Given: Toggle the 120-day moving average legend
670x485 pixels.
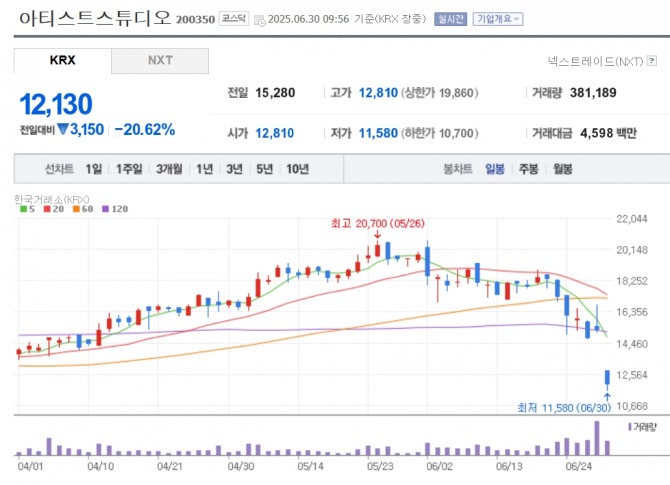Looking at the screenshot, I should (x=117, y=209).
